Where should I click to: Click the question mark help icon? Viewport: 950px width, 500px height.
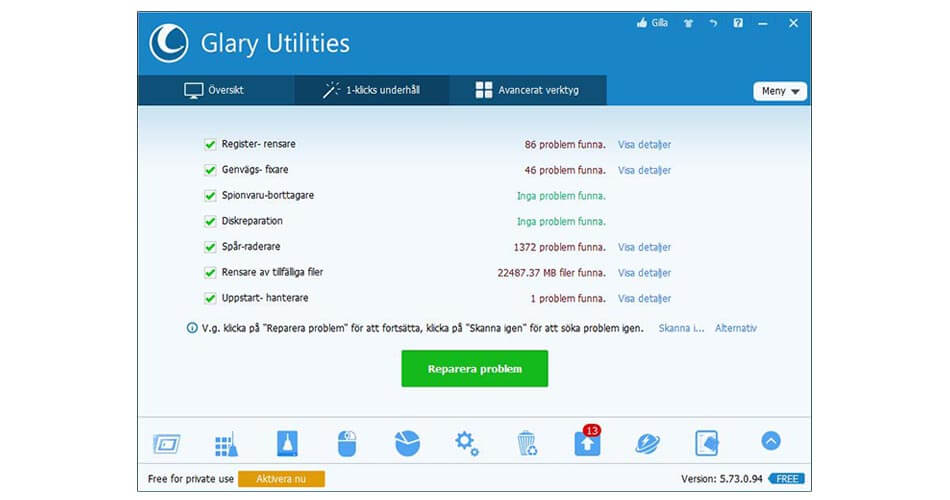click(738, 23)
